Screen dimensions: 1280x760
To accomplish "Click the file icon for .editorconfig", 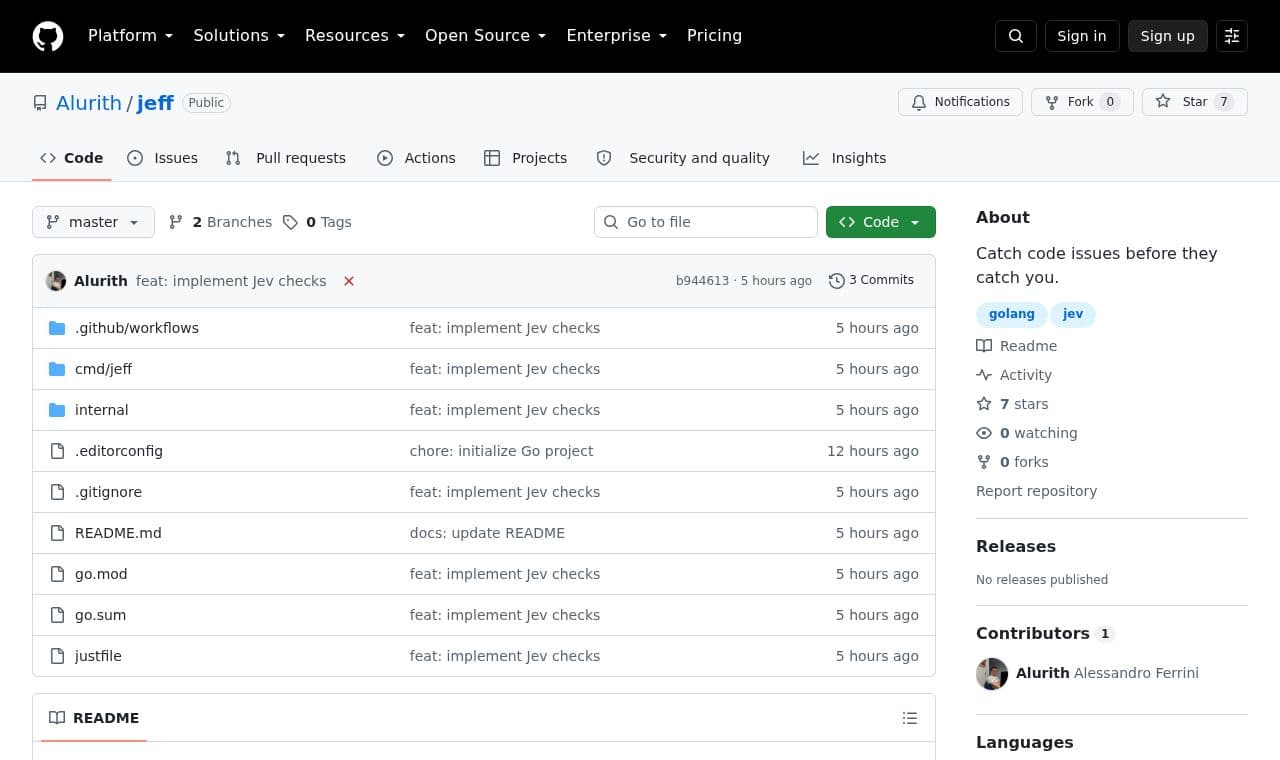I will 57,451.
